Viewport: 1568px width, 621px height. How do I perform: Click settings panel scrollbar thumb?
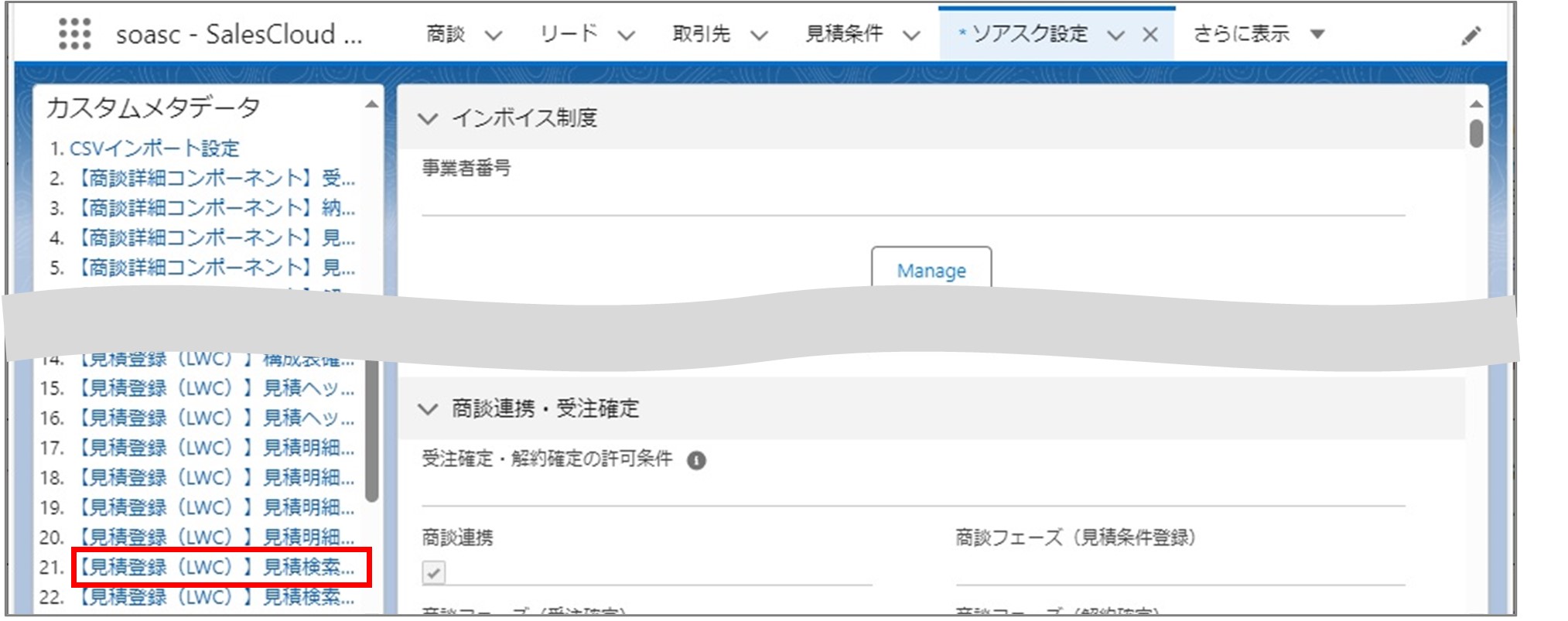click(1476, 133)
